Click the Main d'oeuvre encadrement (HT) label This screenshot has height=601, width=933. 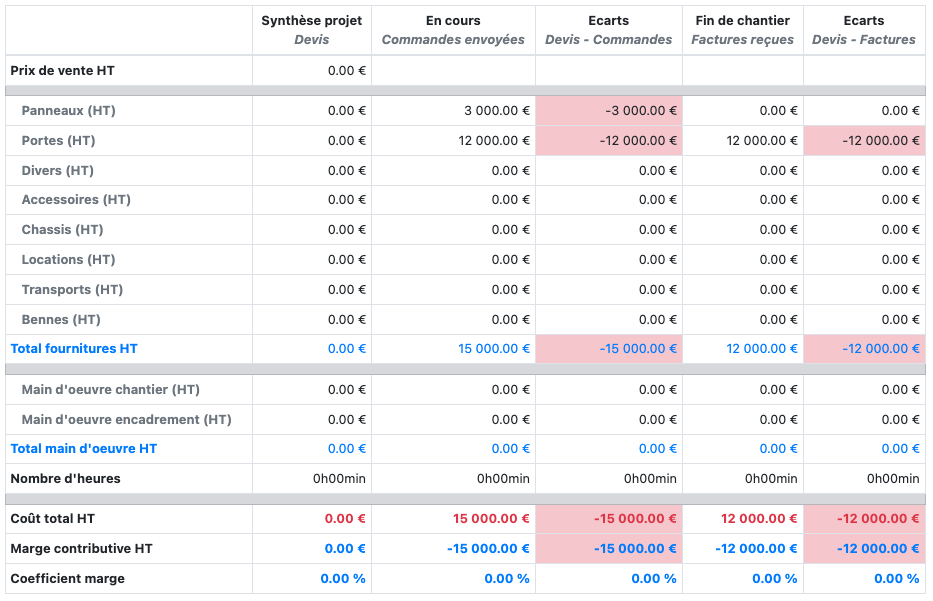pos(126,419)
